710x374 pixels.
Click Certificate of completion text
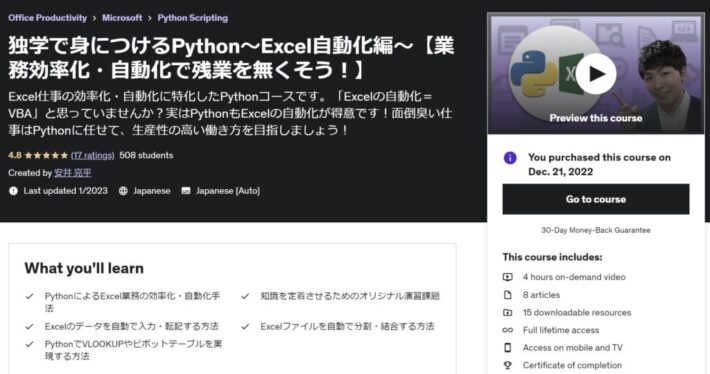(572, 365)
